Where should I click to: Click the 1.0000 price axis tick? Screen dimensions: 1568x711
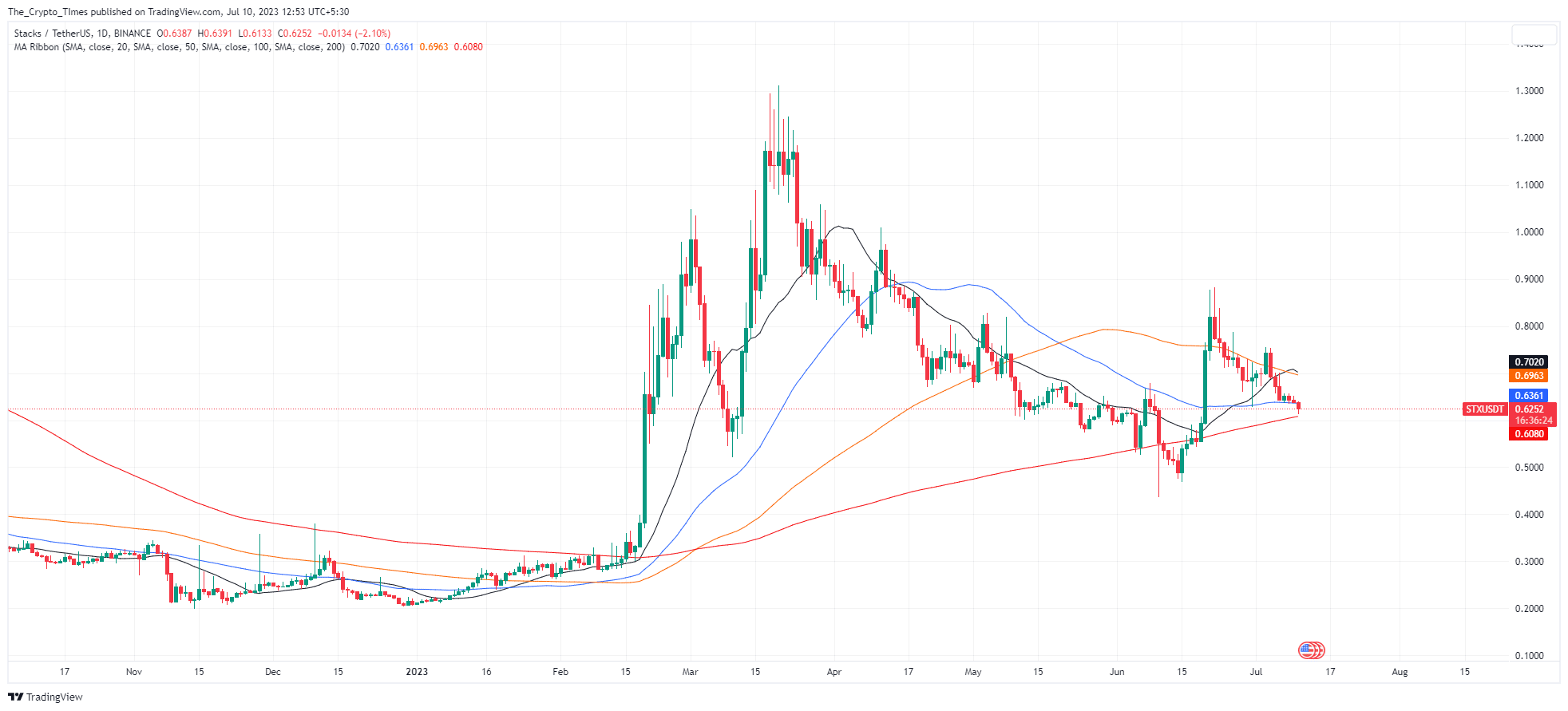(x=1530, y=232)
